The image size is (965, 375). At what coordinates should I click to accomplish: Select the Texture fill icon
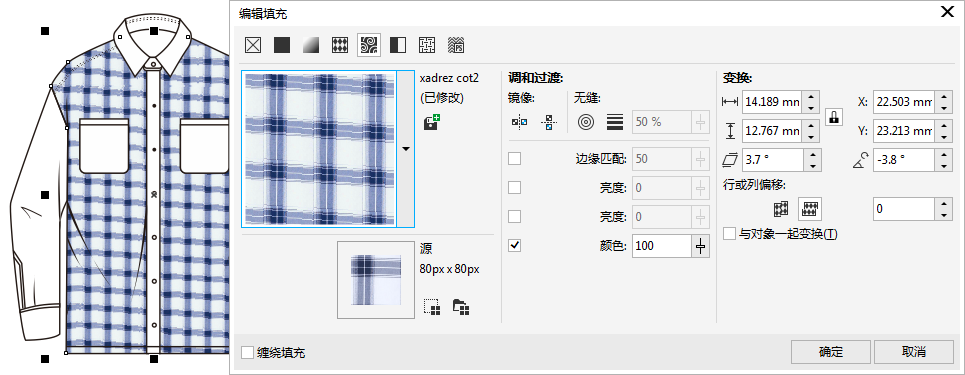coord(427,45)
